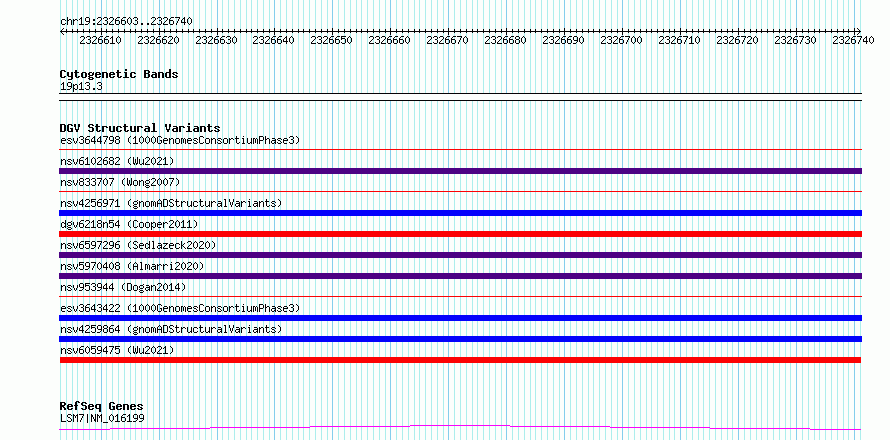This screenshot has width=890, height=440.
Task: Open variant nsv833707 (Wong2007) label
Action: [120, 182]
